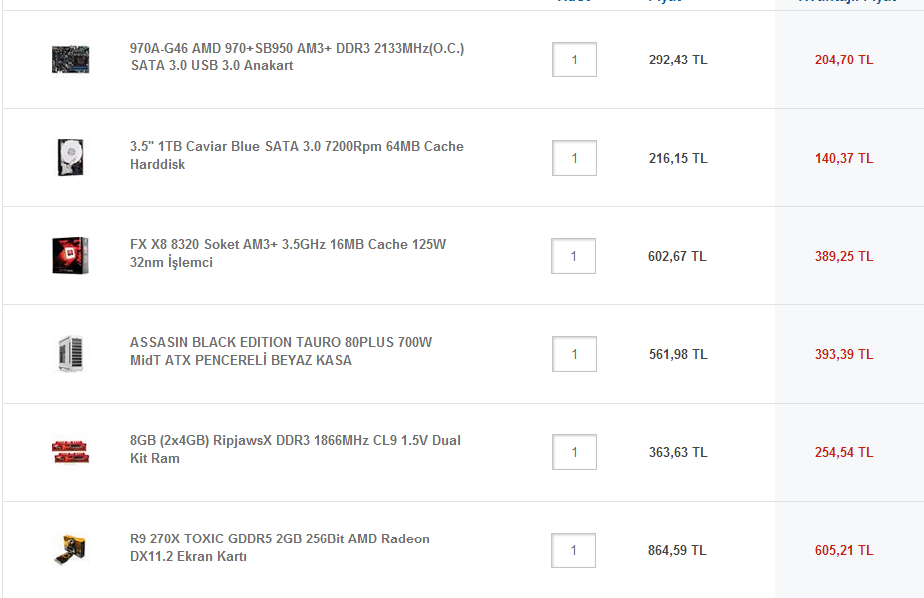
Task: Click the Caviar Blue hard disk thumbnail
Action: [70, 157]
